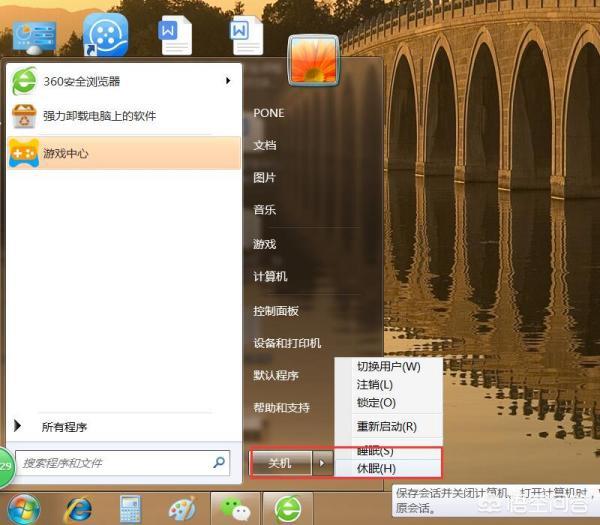
Task: Select 锁定(O) from power menu
Action: pos(388,402)
